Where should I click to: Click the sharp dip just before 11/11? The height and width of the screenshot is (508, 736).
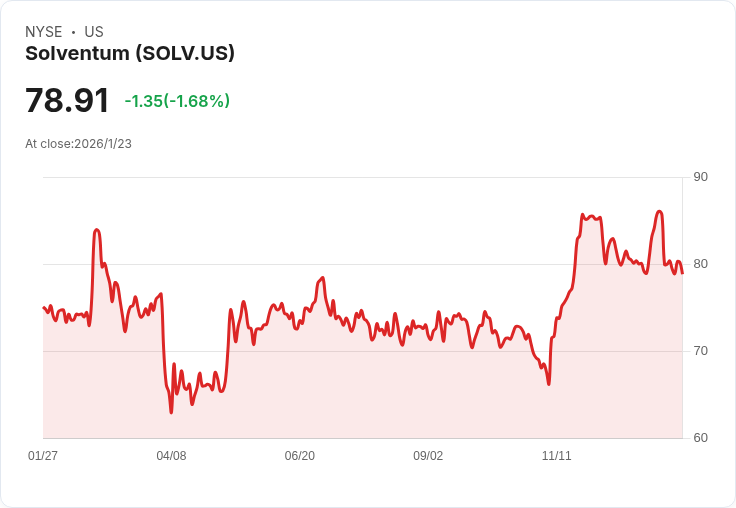(x=549, y=384)
